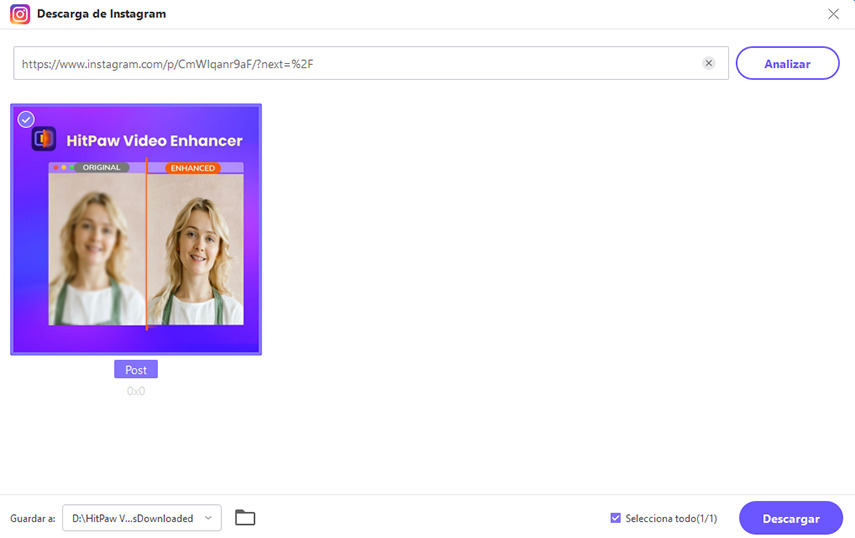Select the HitPaw Video Enhancer post thumbnail
855x538 pixels.
(136, 229)
